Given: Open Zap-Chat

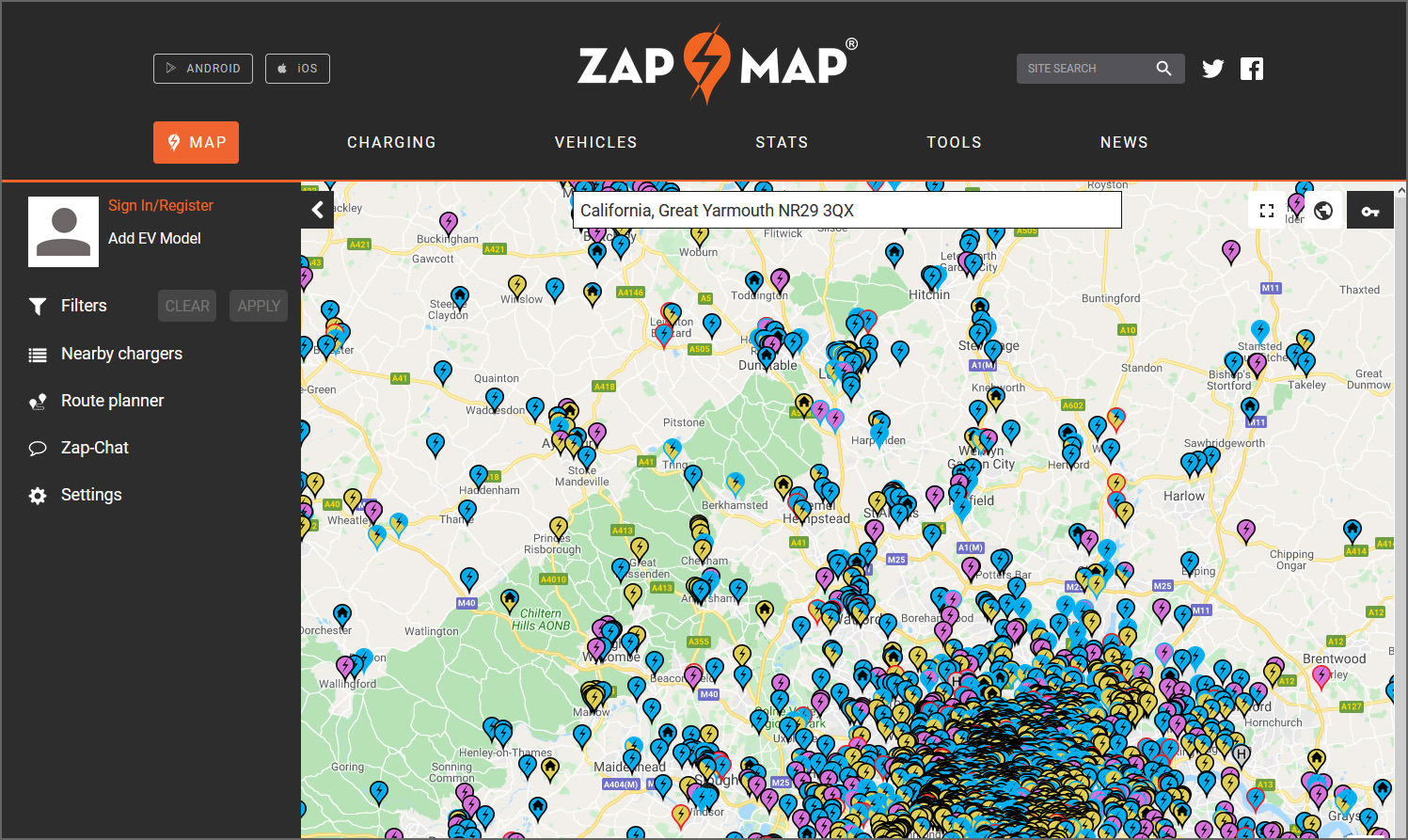Looking at the screenshot, I should point(94,448).
